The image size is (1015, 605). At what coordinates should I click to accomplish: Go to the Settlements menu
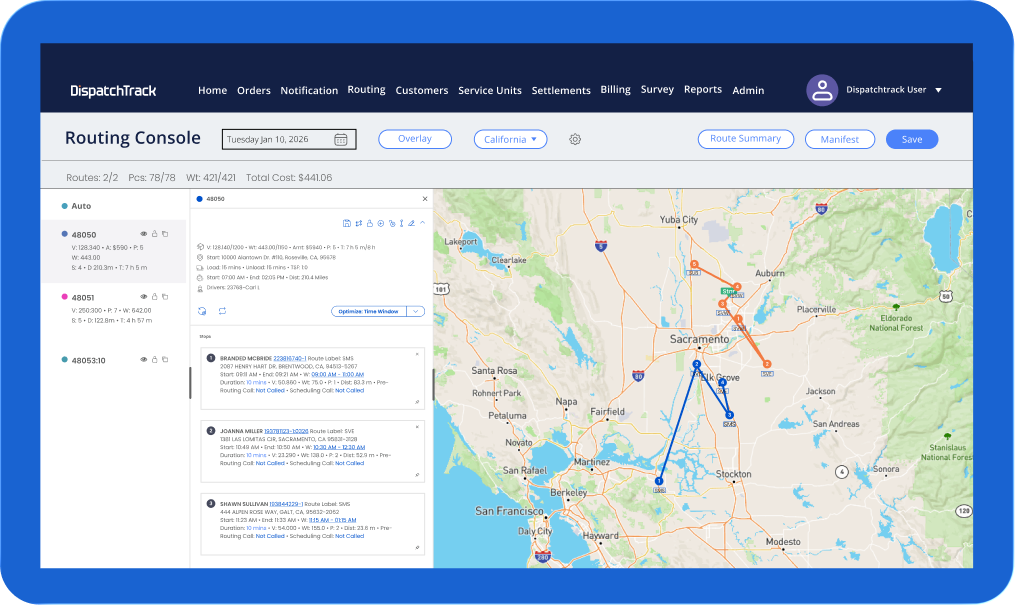pyautogui.click(x=561, y=91)
